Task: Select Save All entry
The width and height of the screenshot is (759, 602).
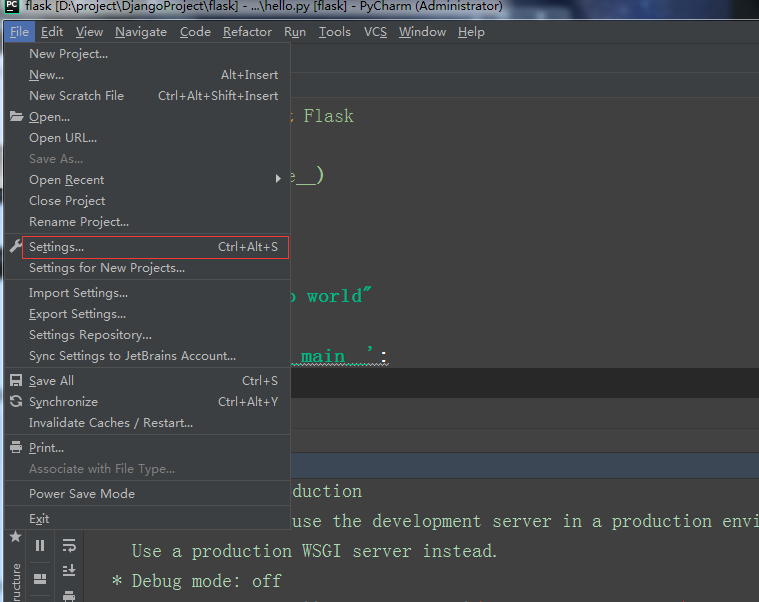Action: click(147, 381)
